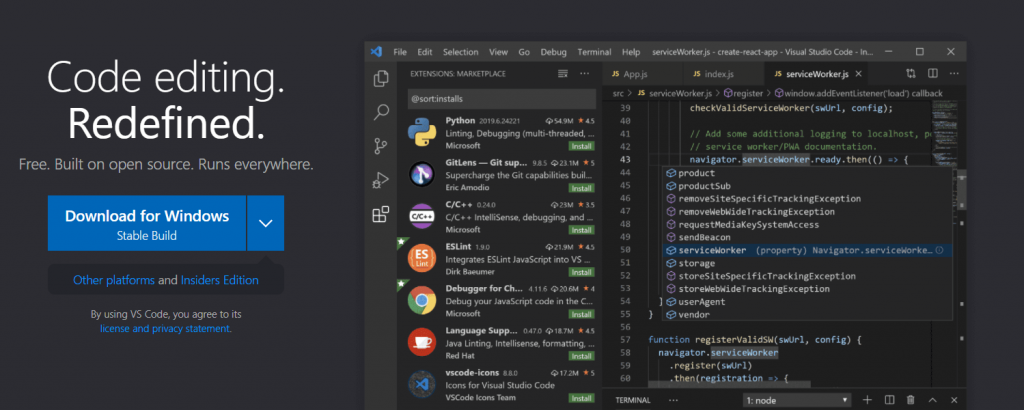Open the Insiders Edition link
Viewport: 1024px width, 410px height.
pos(219,280)
